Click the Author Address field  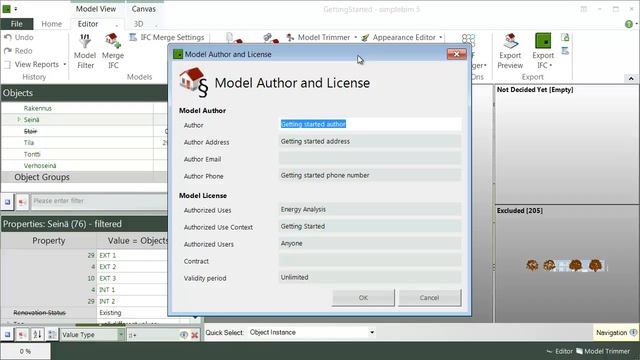pyautogui.click(x=370, y=141)
